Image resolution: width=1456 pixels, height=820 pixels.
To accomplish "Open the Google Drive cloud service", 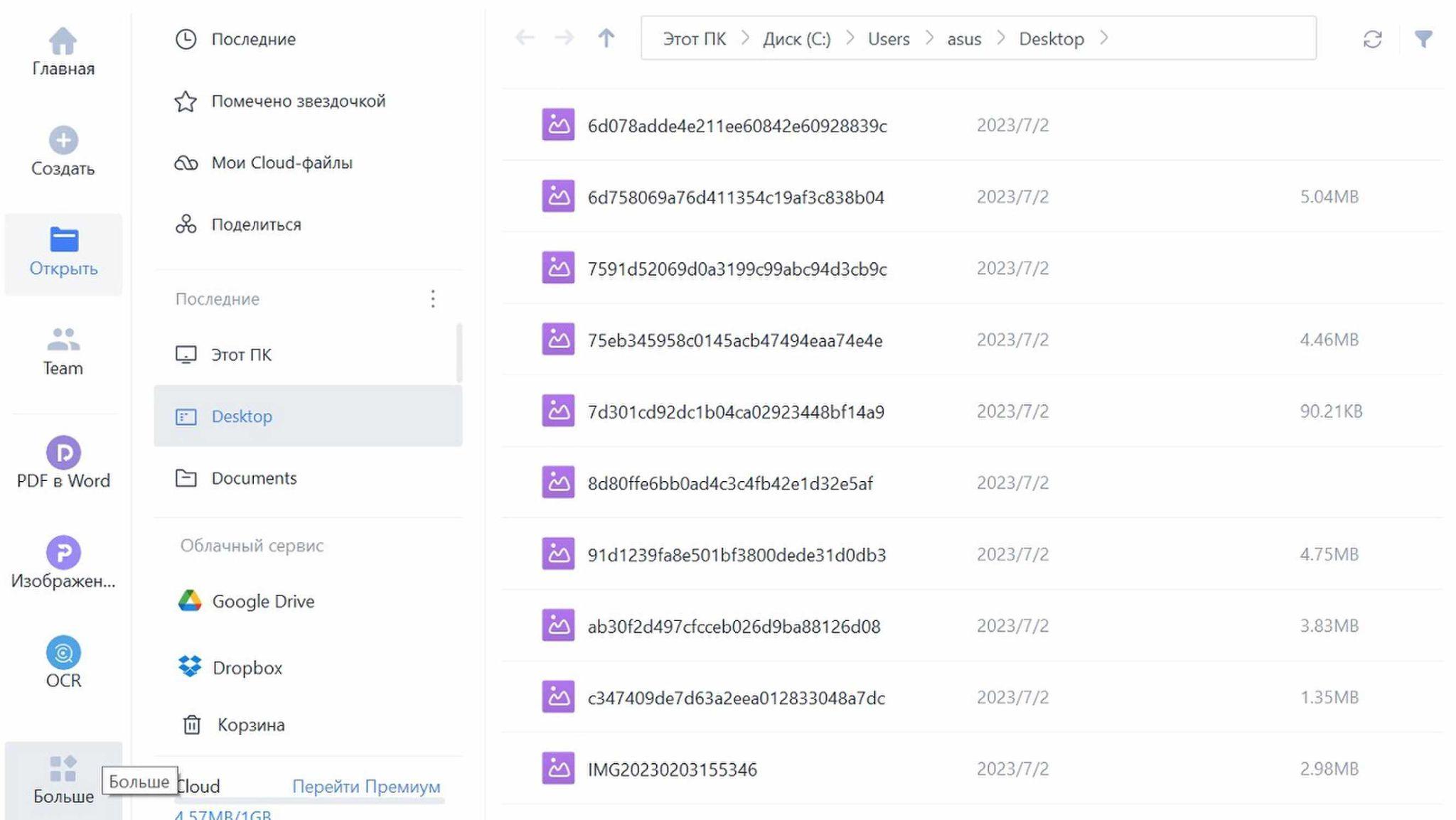I will [262, 601].
